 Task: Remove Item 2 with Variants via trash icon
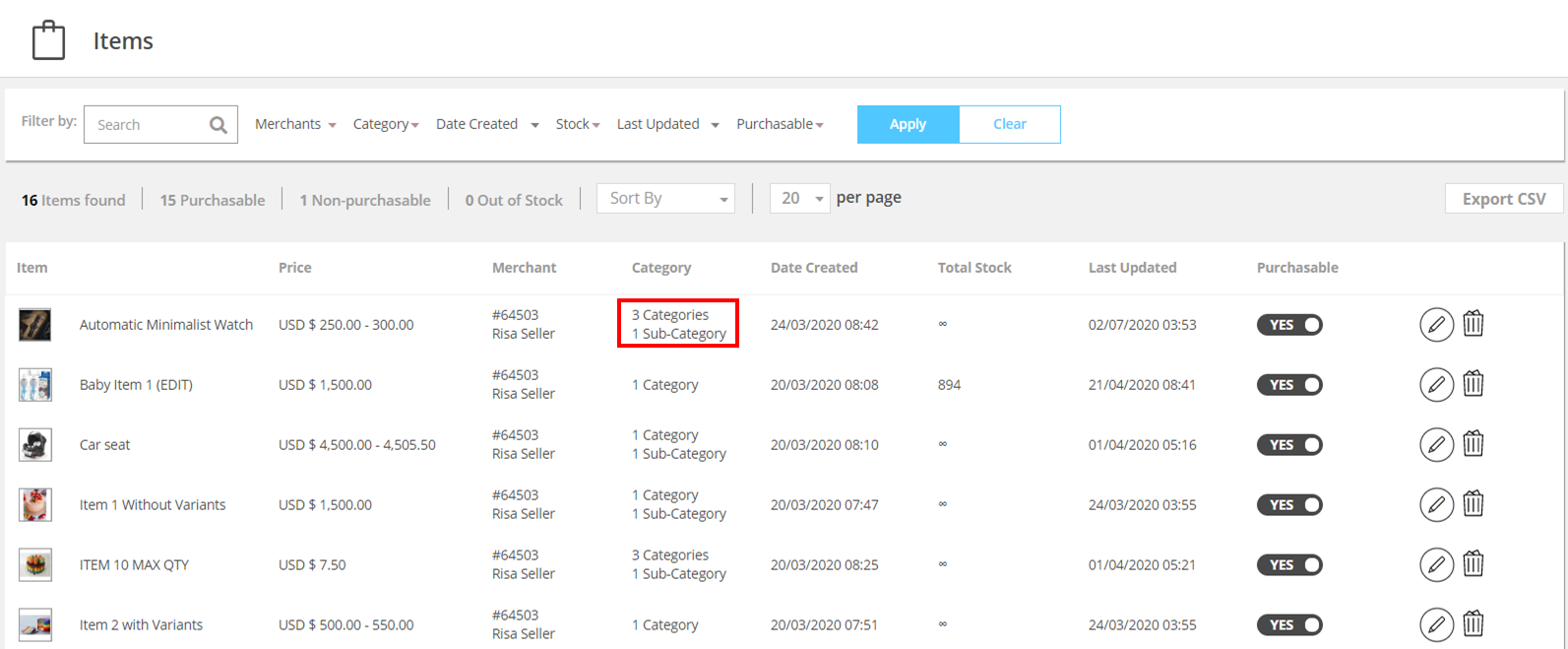pyautogui.click(x=1473, y=624)
